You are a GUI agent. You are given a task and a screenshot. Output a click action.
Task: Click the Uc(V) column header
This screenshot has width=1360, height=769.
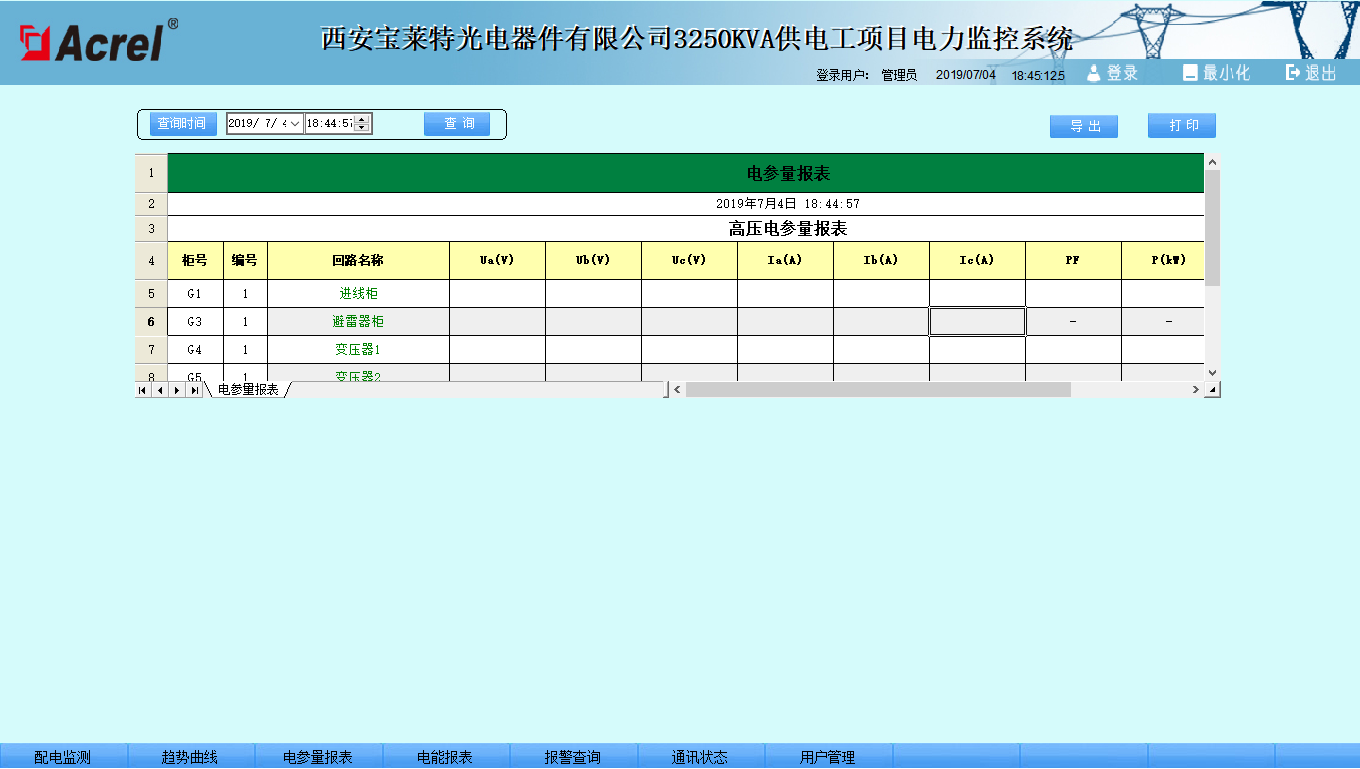[689, 260]
